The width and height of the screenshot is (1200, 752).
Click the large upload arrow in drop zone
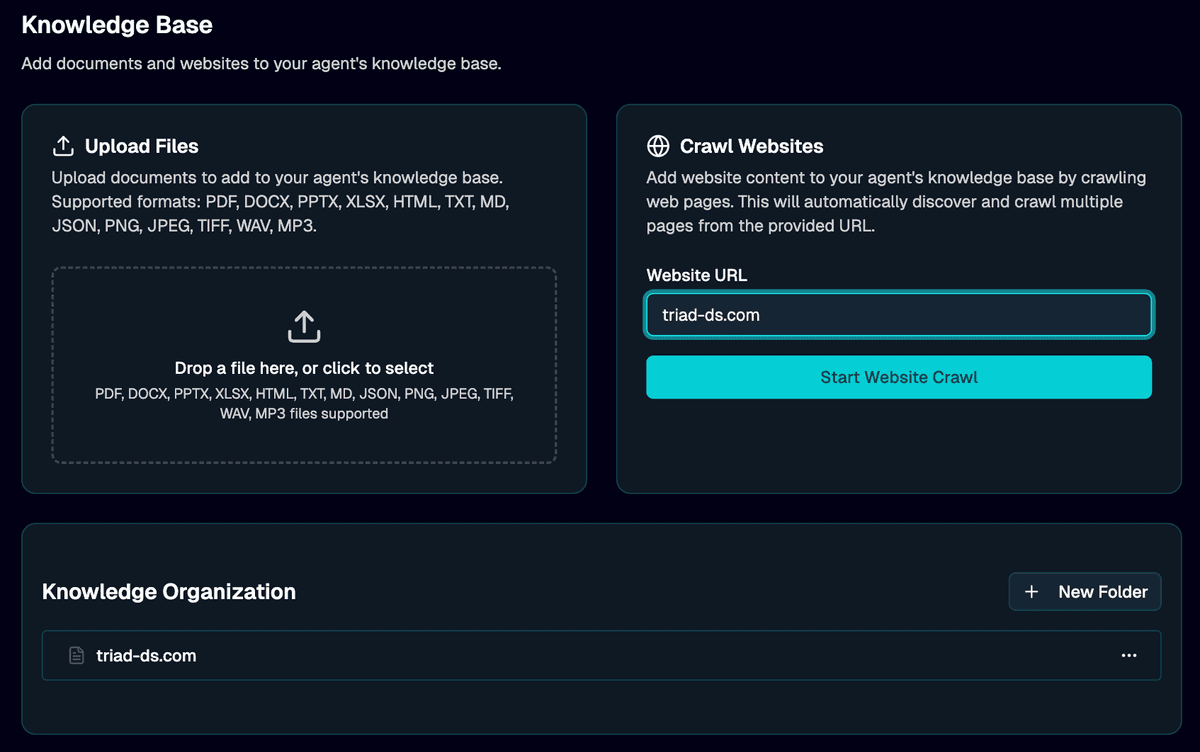click(304, 326)
